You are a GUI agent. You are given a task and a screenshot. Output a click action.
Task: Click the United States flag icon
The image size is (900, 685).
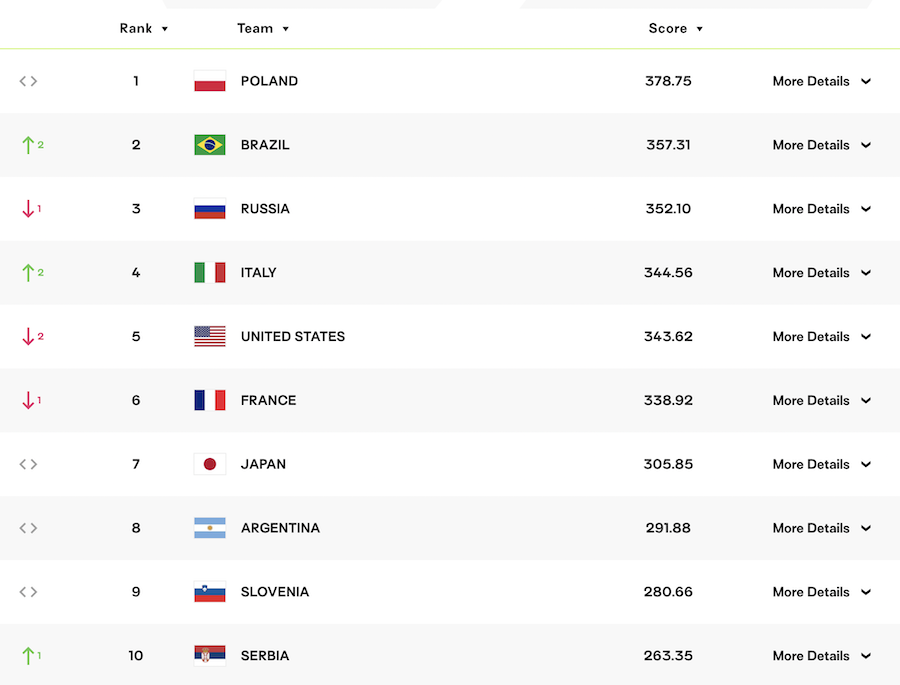coord(210,336)
